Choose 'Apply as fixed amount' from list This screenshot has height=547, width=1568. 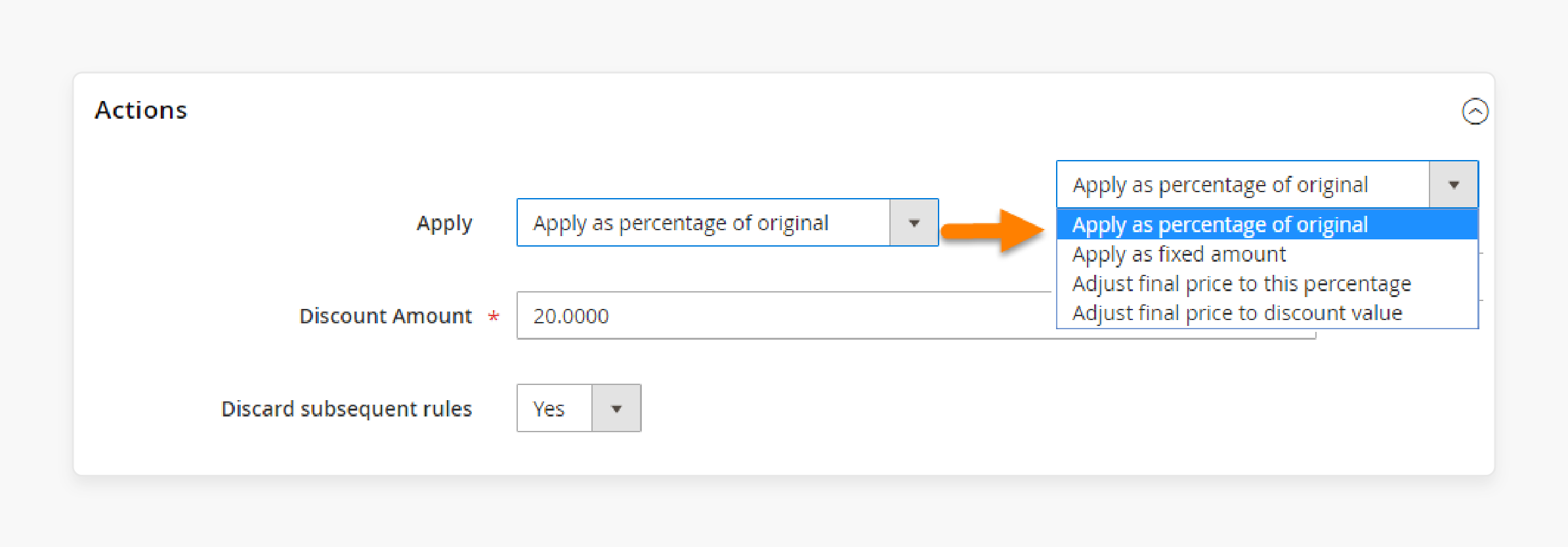pyautogui.click(x=1179, y=254)
